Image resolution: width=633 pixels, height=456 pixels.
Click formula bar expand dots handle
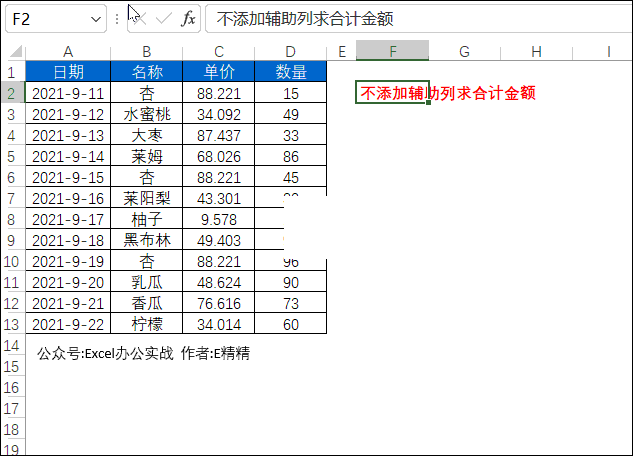[x=117, y=19]
